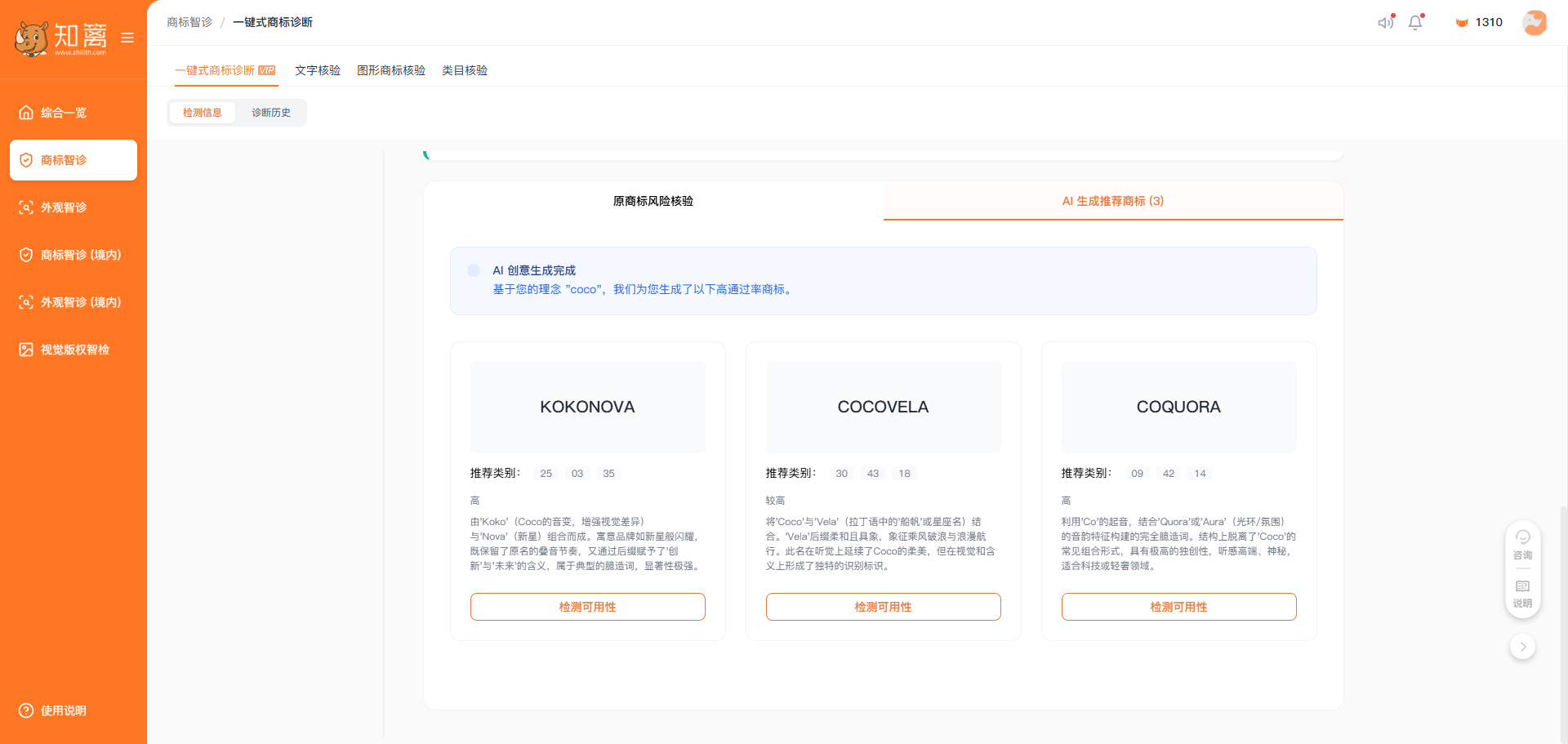Image resolution: width=1568 pixels, height=744 pixels.
Task: Open 使用说明 help in the sidebar
Action: pyautogui.click(x=53, y=711)
